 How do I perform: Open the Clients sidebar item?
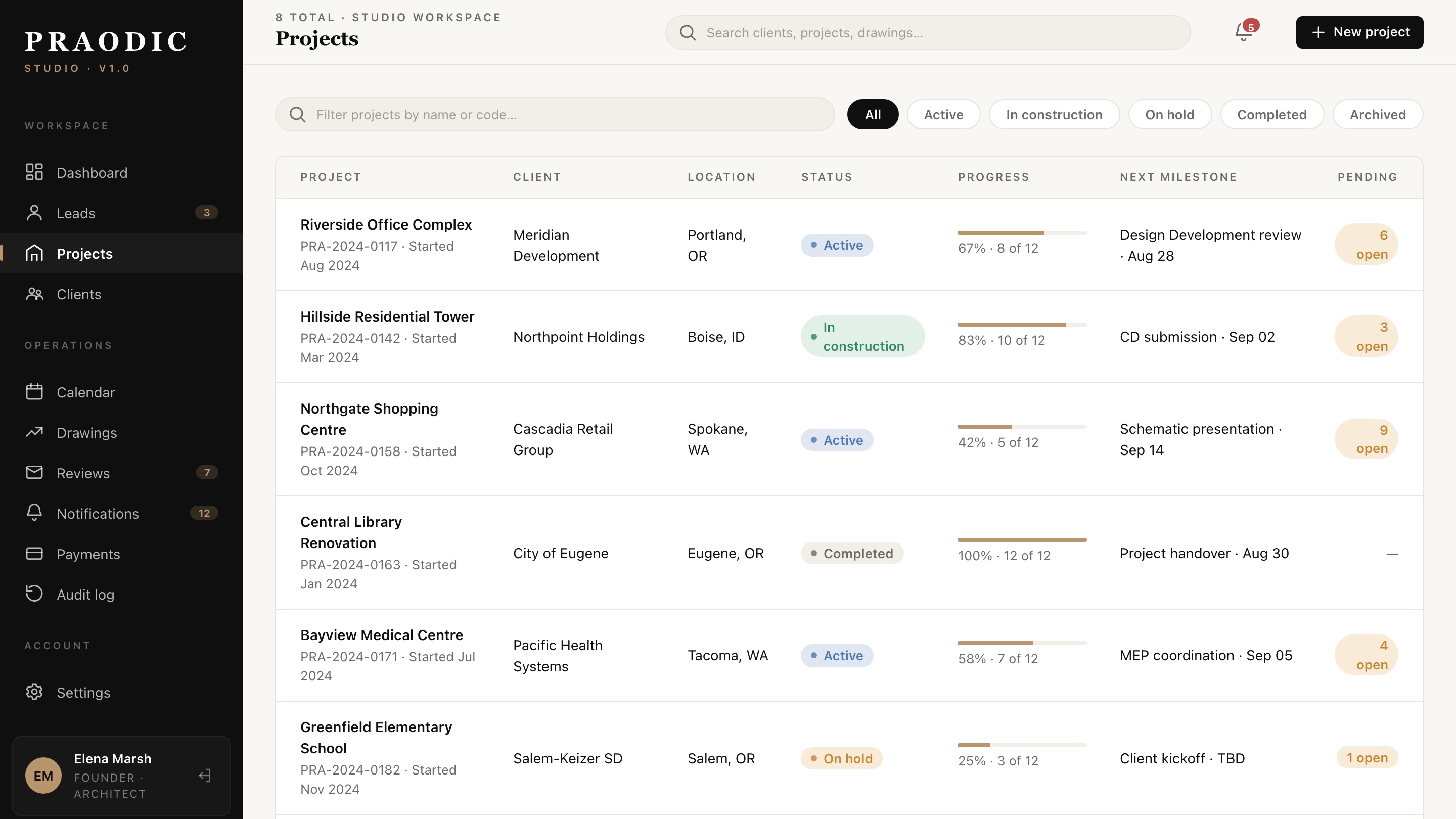click(x=121, y=294)
